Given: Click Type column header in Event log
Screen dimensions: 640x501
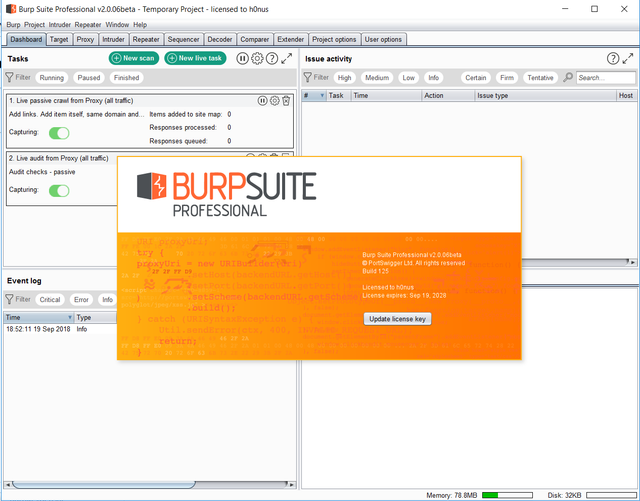Looking at the screenshot, I should [x=96, y=317].
